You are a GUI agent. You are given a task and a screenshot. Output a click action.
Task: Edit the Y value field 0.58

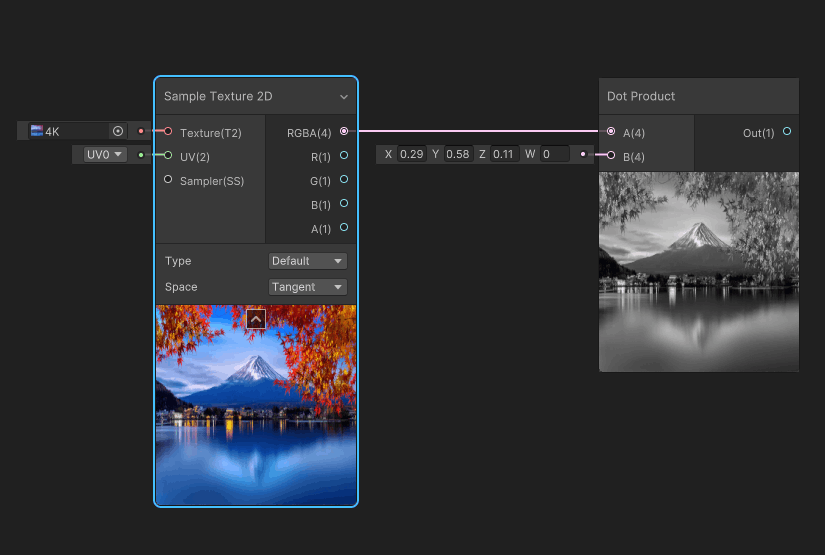(458, 154)
